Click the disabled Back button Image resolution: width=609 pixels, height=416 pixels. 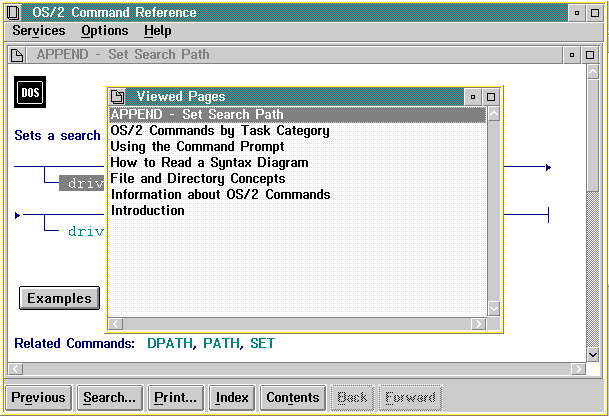(352, 397)
